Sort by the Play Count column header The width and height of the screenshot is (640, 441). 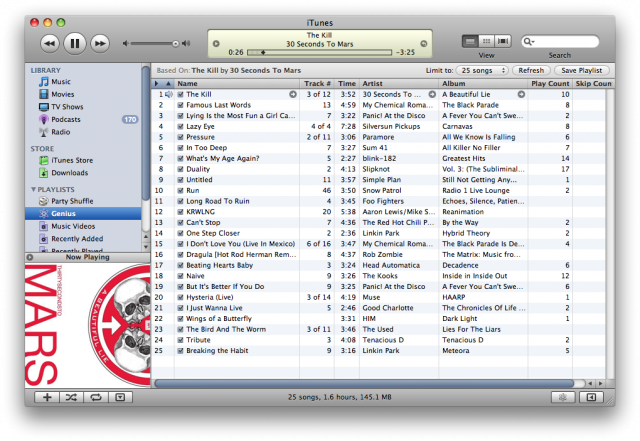(x=550, y=84)
